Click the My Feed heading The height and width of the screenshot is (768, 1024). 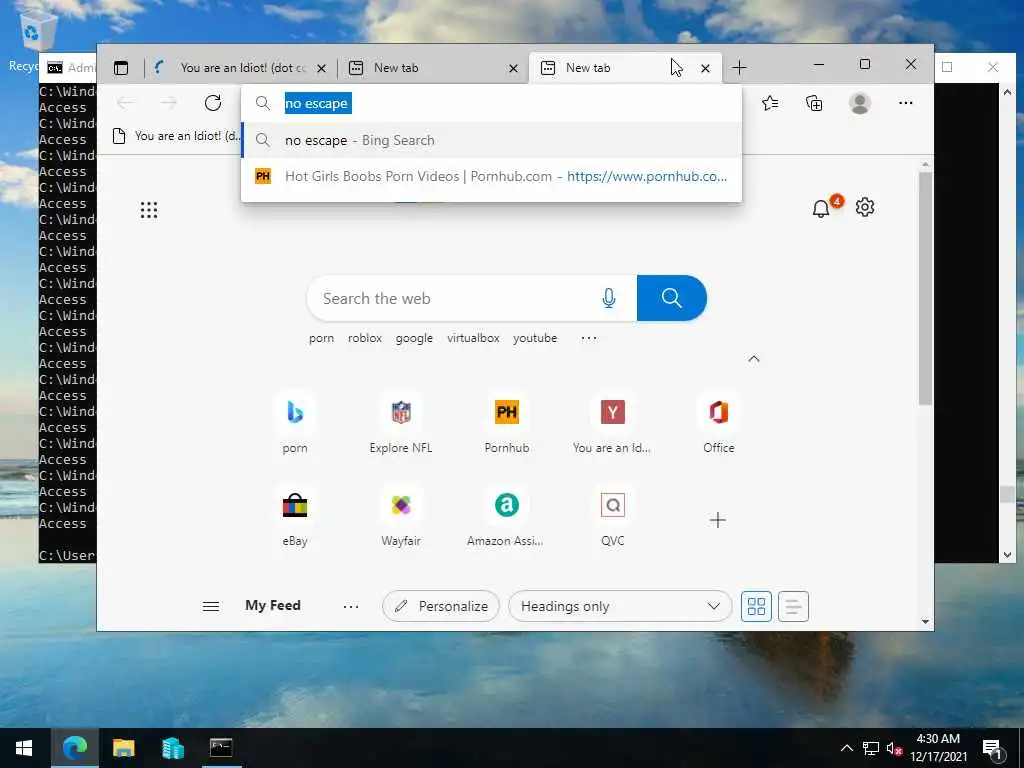pyautogui.click(x=273, y=605)
